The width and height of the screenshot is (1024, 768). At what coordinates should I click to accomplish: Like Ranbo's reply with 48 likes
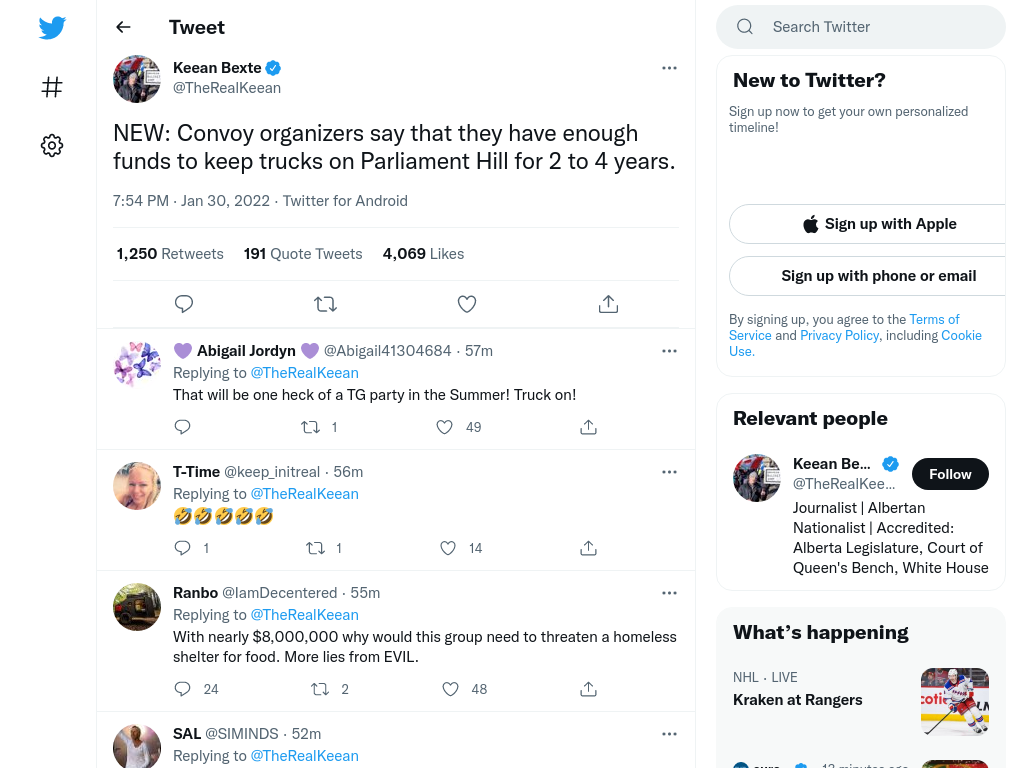pyautogui.click(x=451, y=689)
